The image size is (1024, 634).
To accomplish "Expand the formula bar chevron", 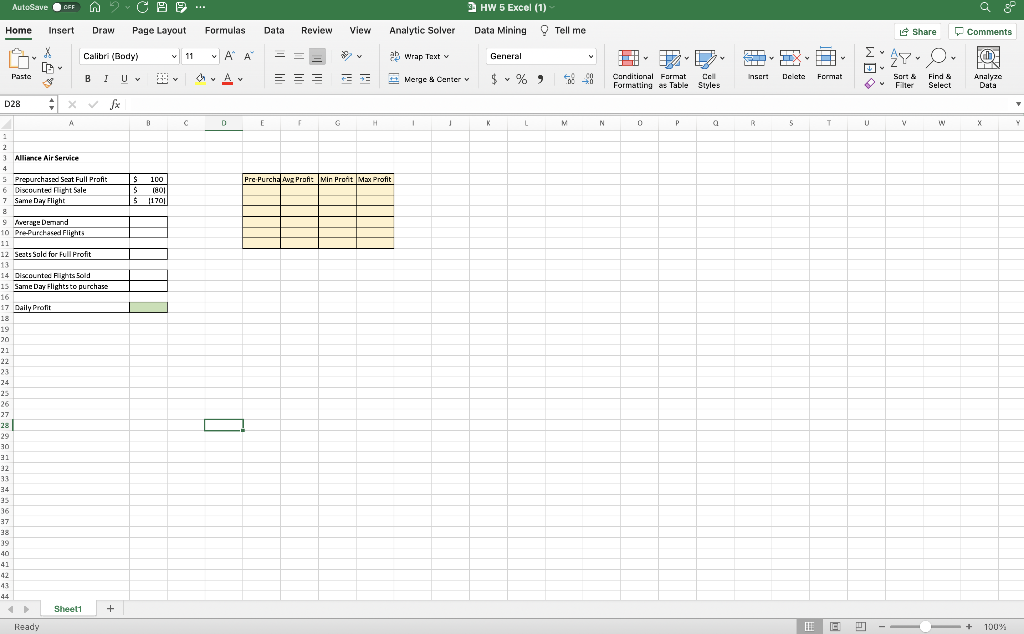I will (x=1017, y=104).
